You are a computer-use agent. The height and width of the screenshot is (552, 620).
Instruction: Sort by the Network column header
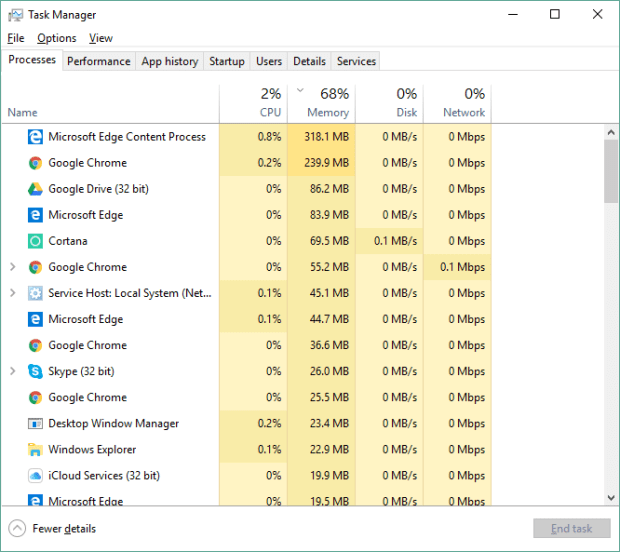click(457, 104)
